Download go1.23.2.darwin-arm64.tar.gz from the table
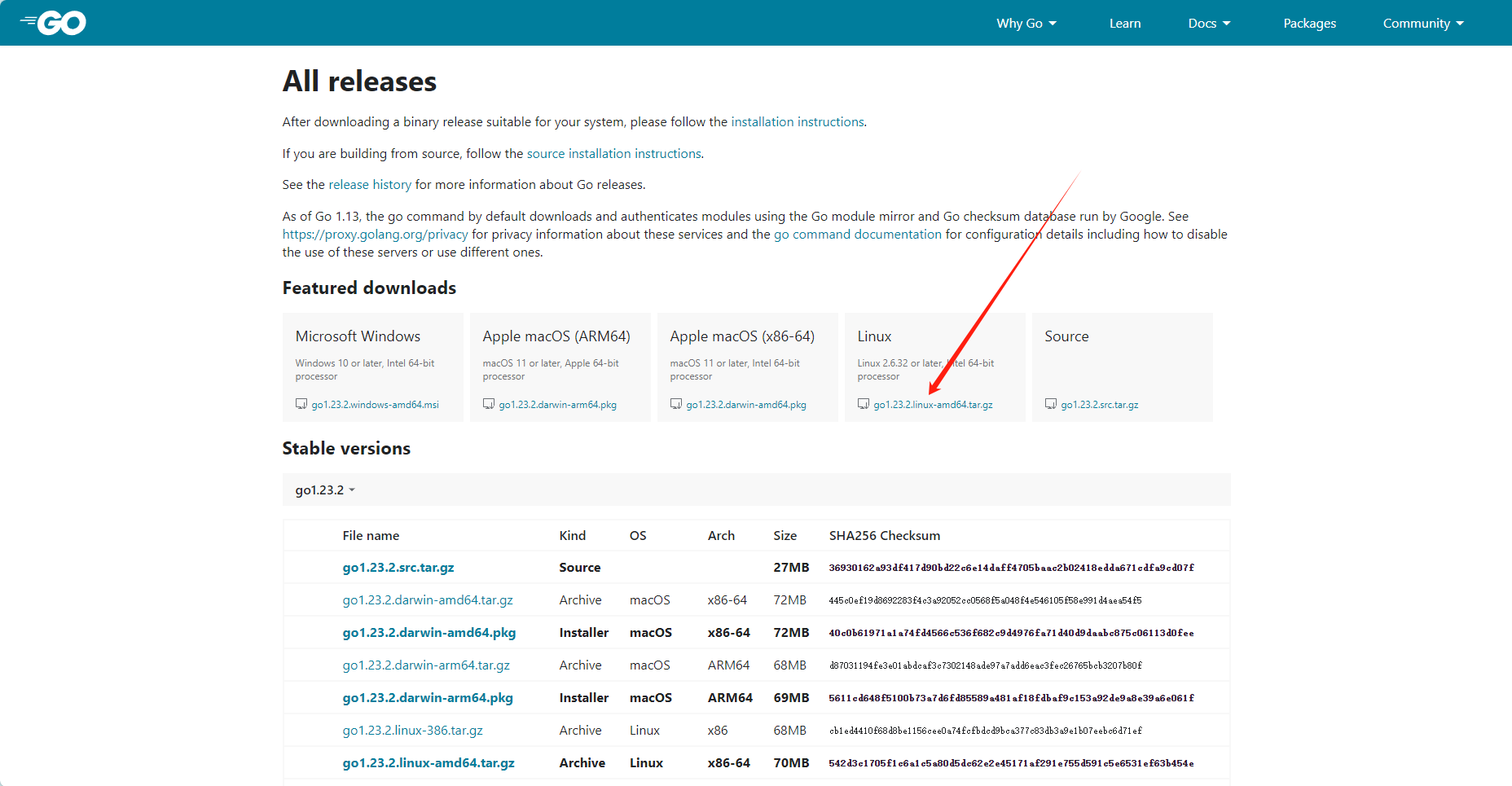 coord(426,665)
